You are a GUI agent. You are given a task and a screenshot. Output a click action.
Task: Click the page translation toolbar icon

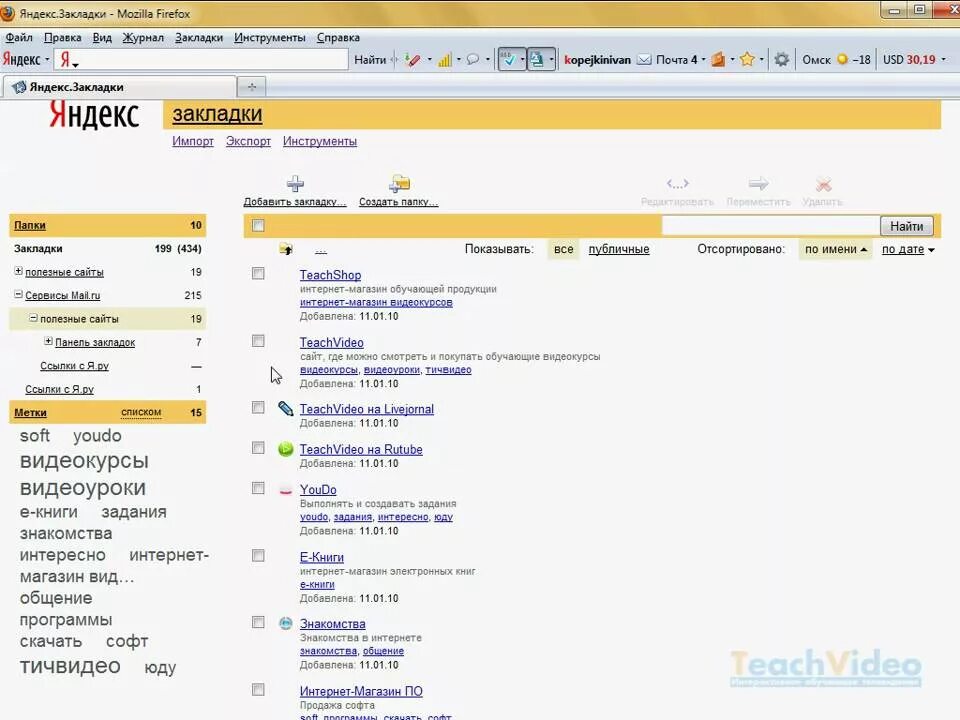pyautogui.click(x=536, y=59)
